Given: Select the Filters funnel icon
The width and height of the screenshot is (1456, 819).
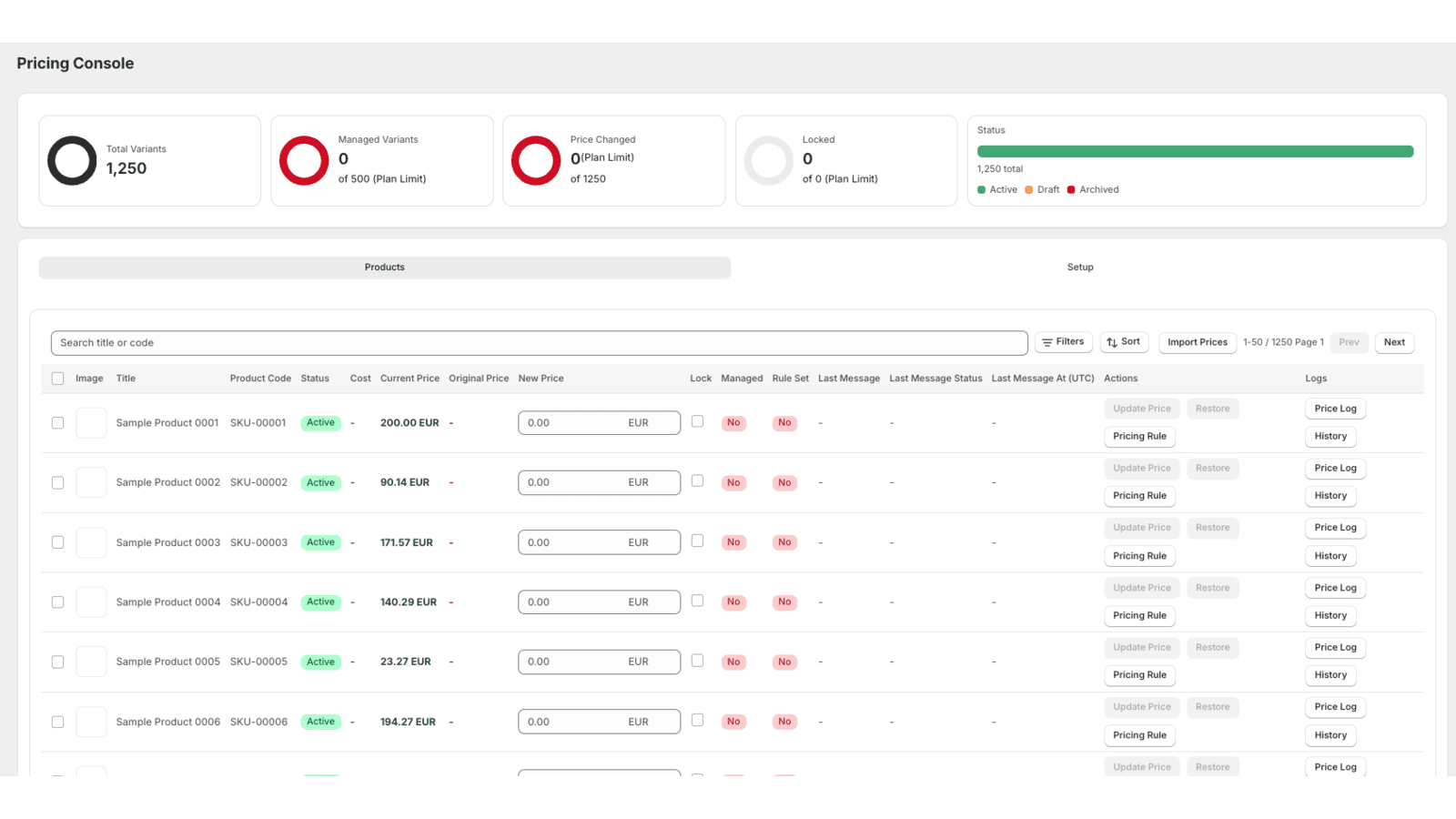Looking at the screenshot, I should [x=1049, y=341].
